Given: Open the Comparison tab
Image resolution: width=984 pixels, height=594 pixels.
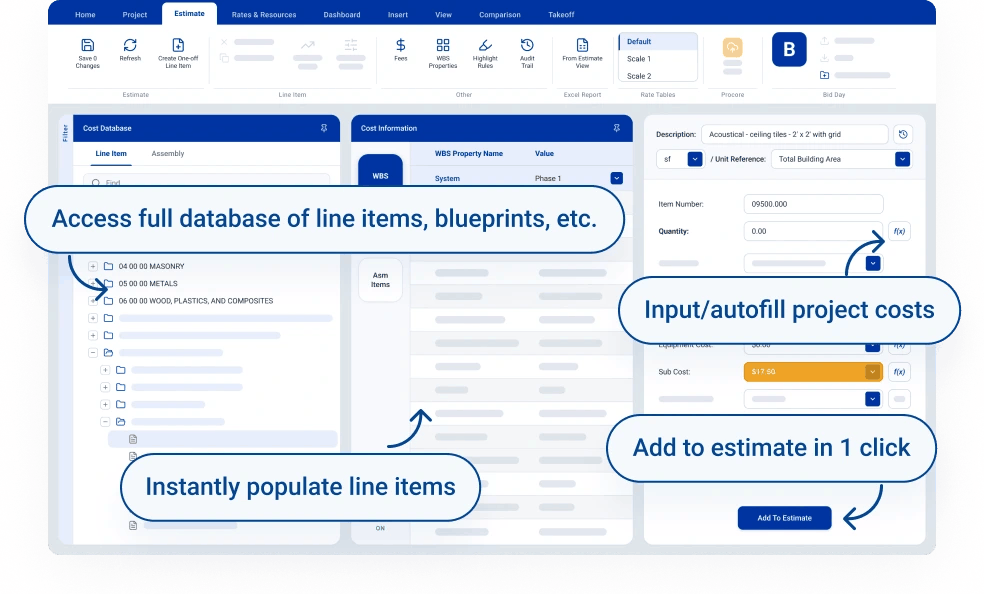Looking at the screenshot, I should 500,14.
